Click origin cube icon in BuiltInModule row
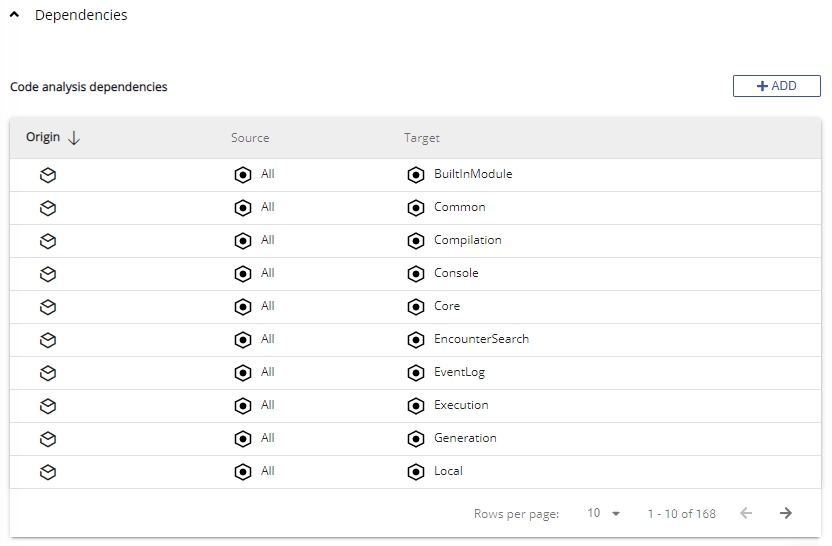This screenshot has width=832, height=546. point(48,175)
